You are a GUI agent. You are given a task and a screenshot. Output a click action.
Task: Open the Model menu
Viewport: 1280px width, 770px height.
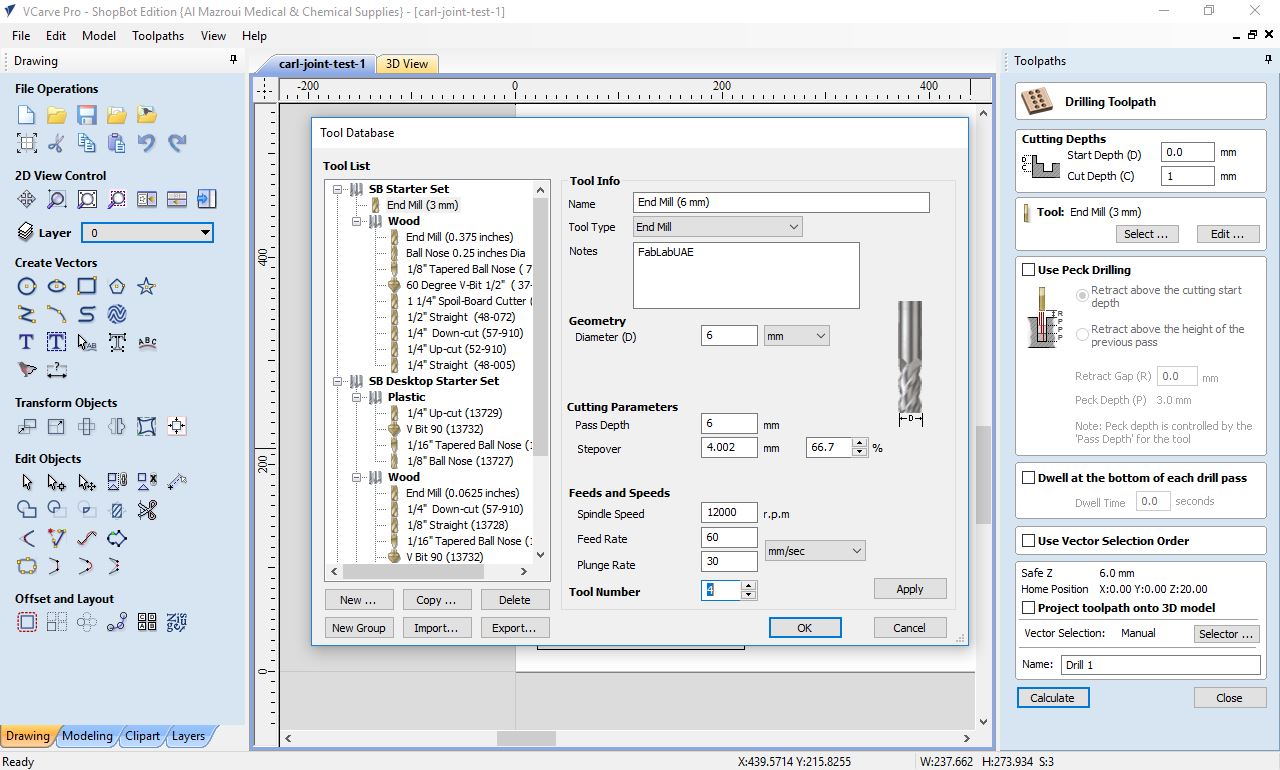point(99,35)
